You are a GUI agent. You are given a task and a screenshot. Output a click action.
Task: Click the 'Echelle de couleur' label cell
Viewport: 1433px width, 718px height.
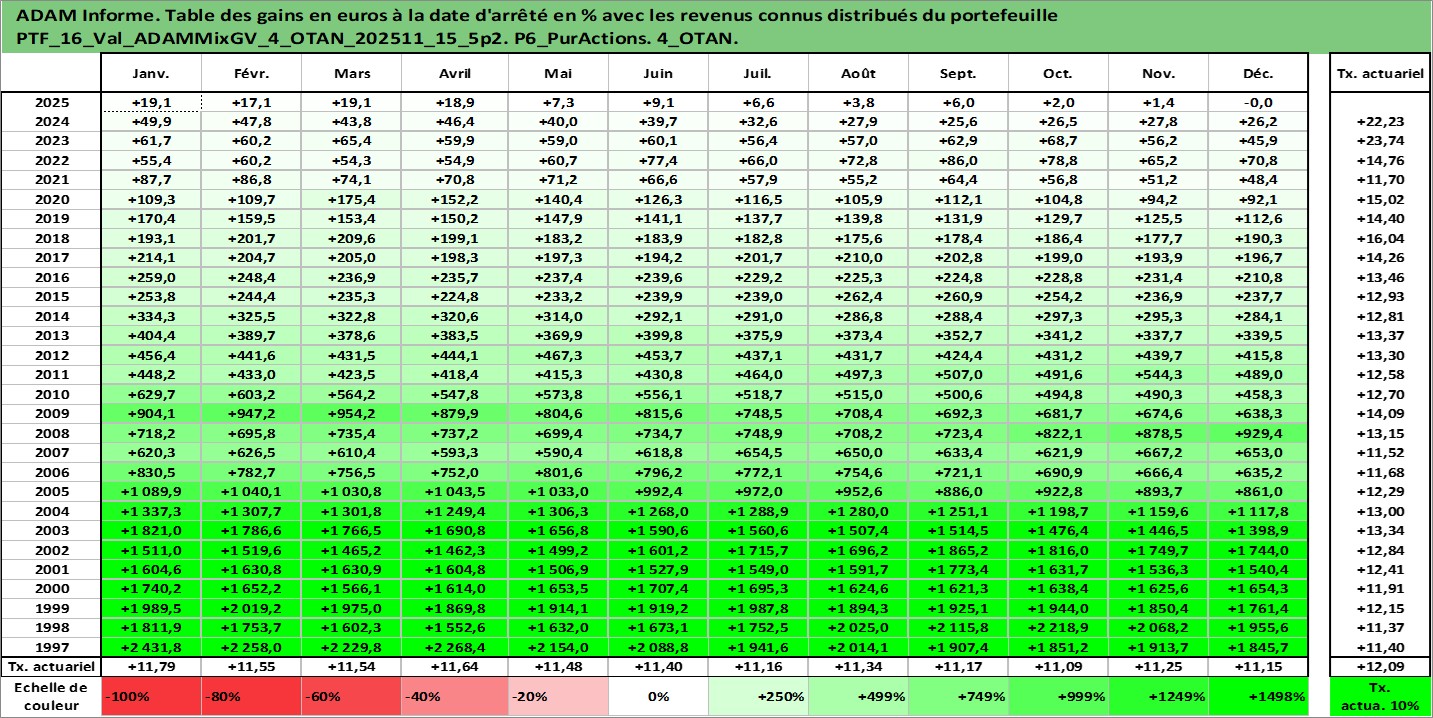pos(51,696)
